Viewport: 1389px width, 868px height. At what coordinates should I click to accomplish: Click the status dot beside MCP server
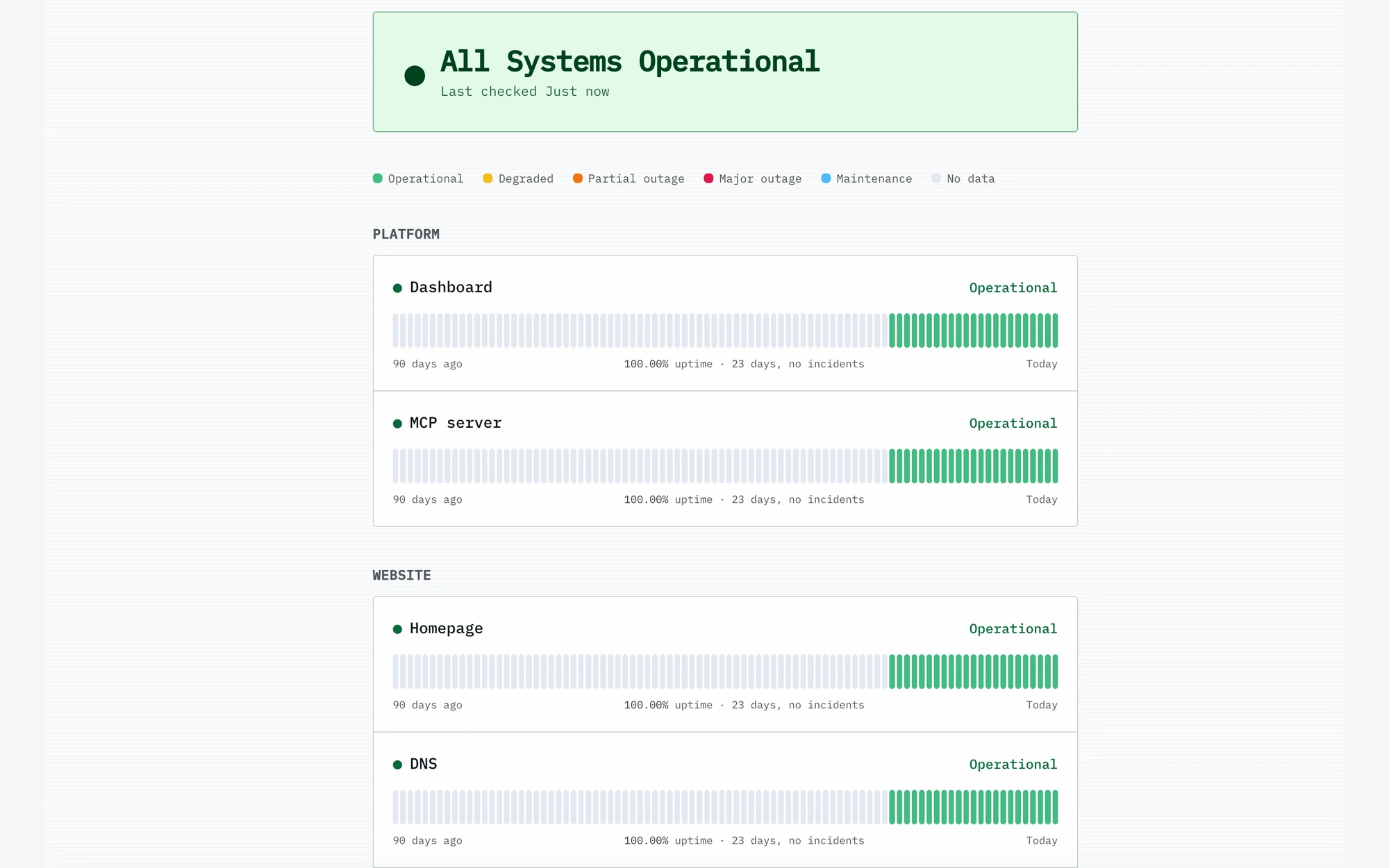coord(397,424)
